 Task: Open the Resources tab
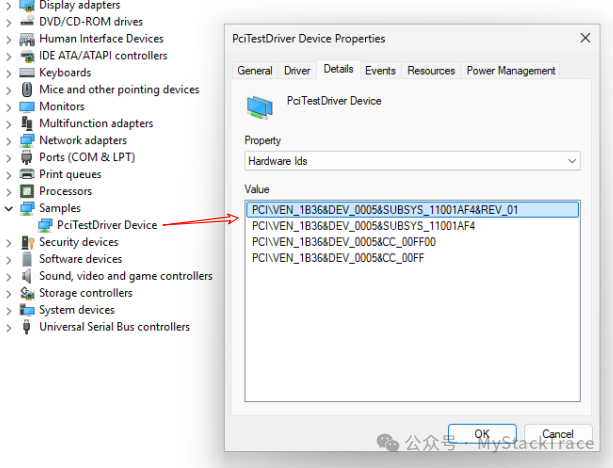[x=431, y=71]
